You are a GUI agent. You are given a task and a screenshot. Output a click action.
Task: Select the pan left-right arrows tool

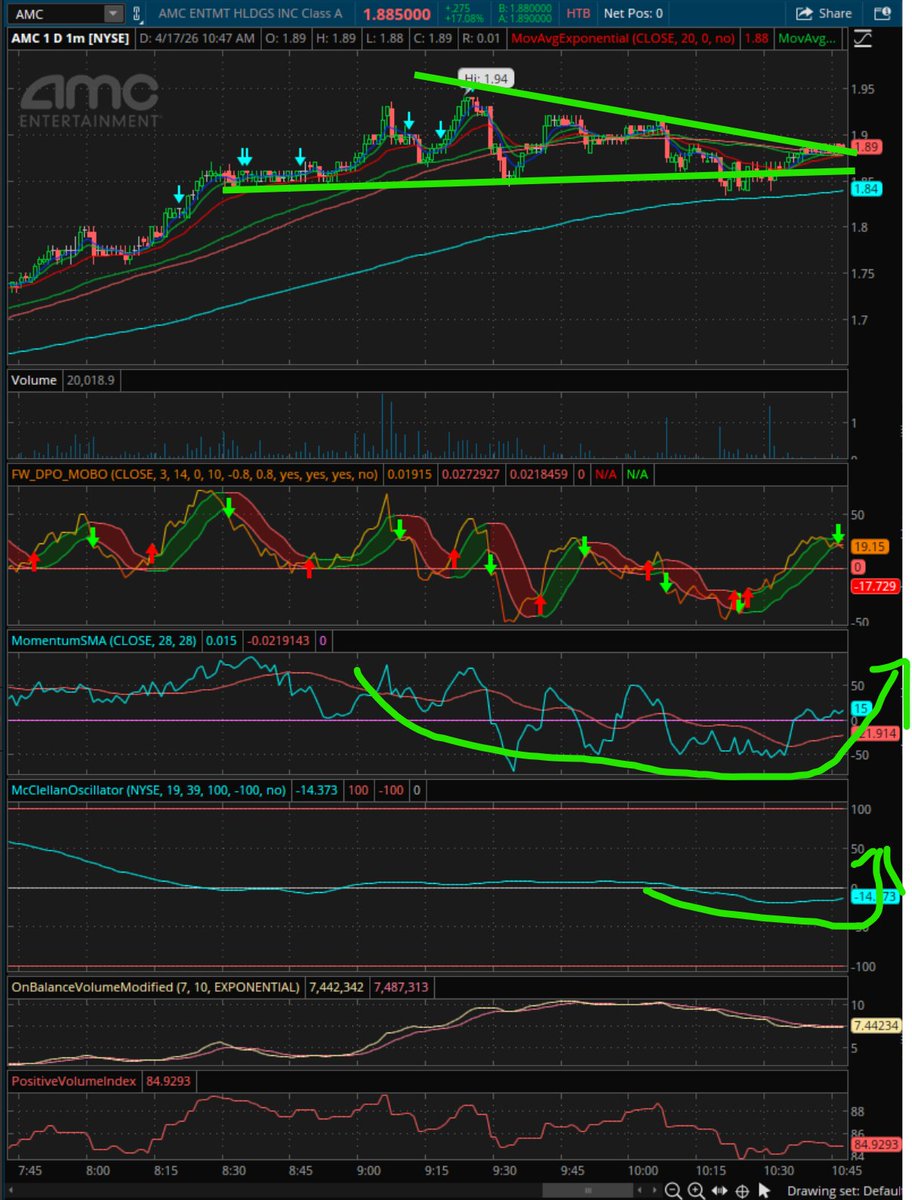(x=719, y=1191)
